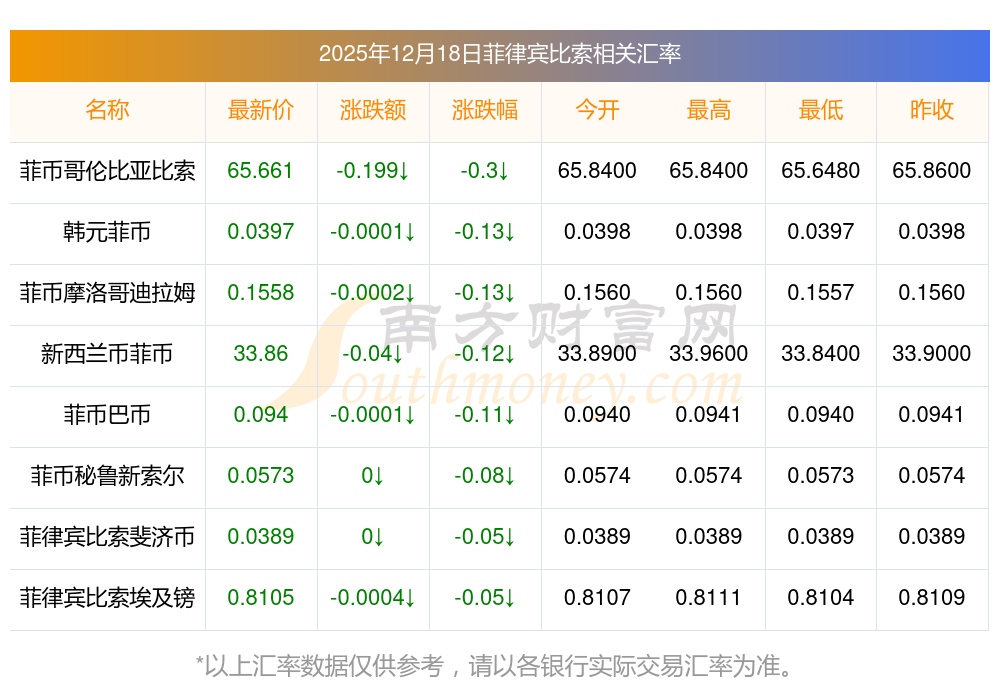Click latest price 65.661
This screenshot has width=1000, height=697.
coord(260,170)
